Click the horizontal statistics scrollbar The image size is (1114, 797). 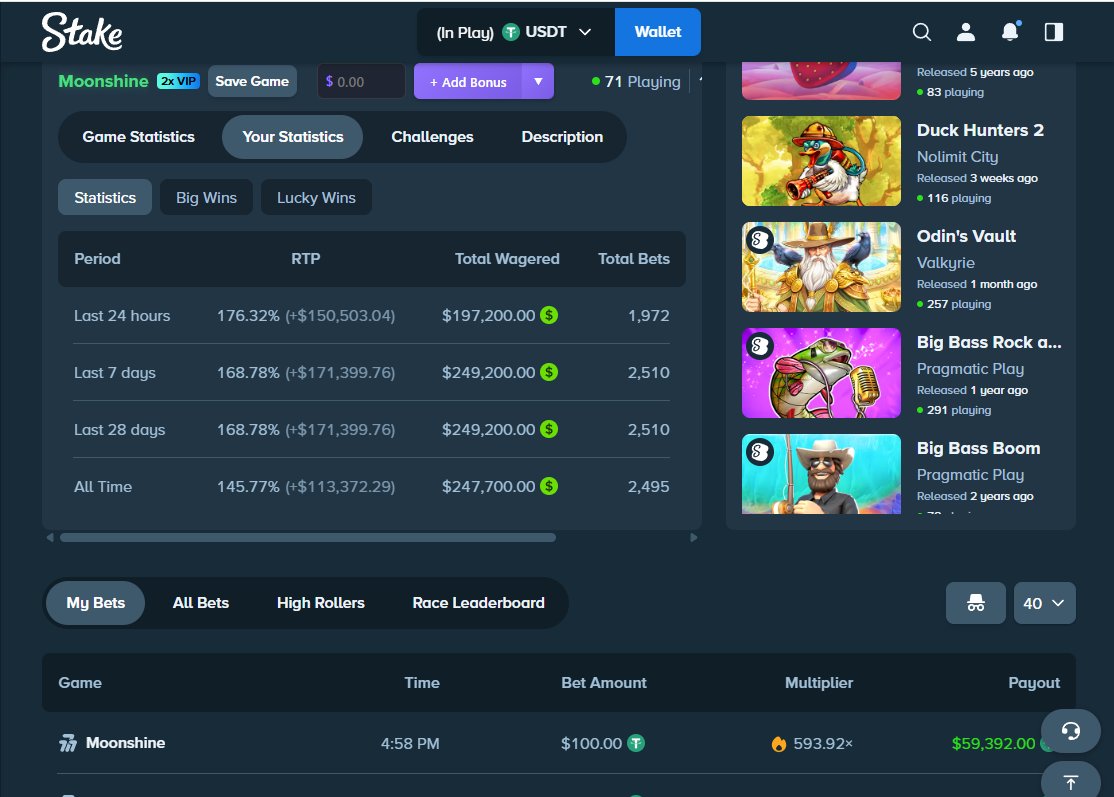(x=308, y=538)
